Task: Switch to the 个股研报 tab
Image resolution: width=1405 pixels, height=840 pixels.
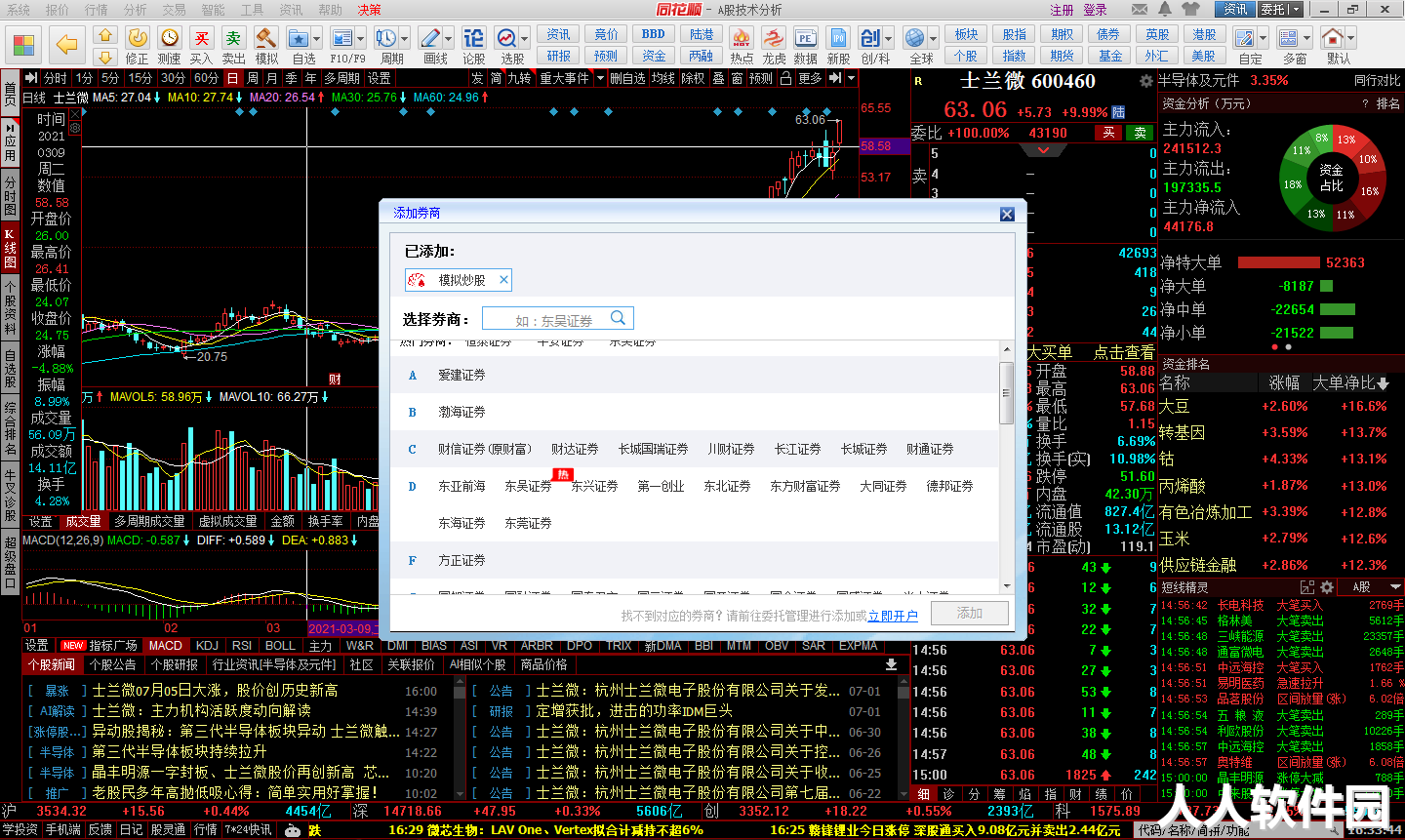Action: (x=175, y=664)
